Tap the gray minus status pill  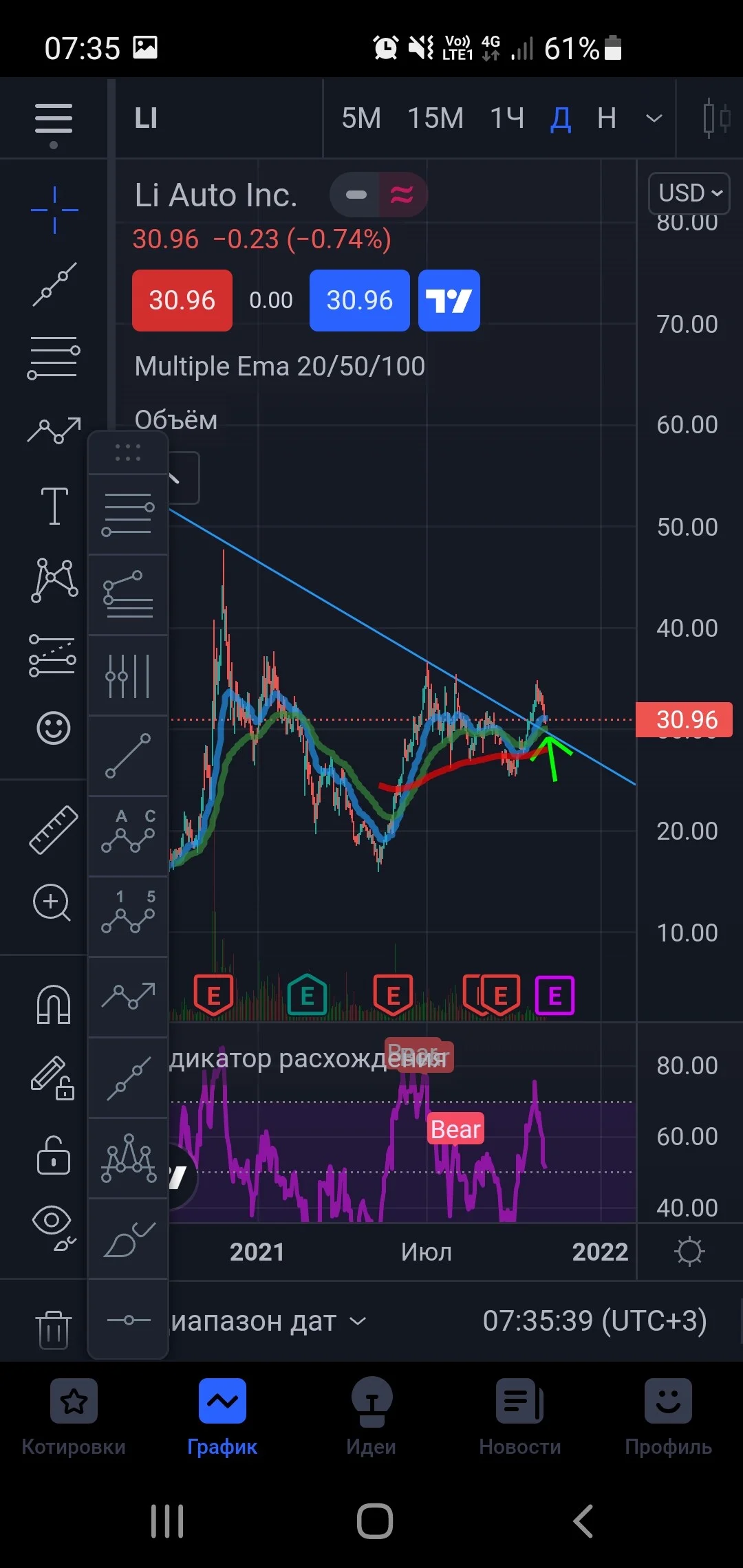(355, 195)
